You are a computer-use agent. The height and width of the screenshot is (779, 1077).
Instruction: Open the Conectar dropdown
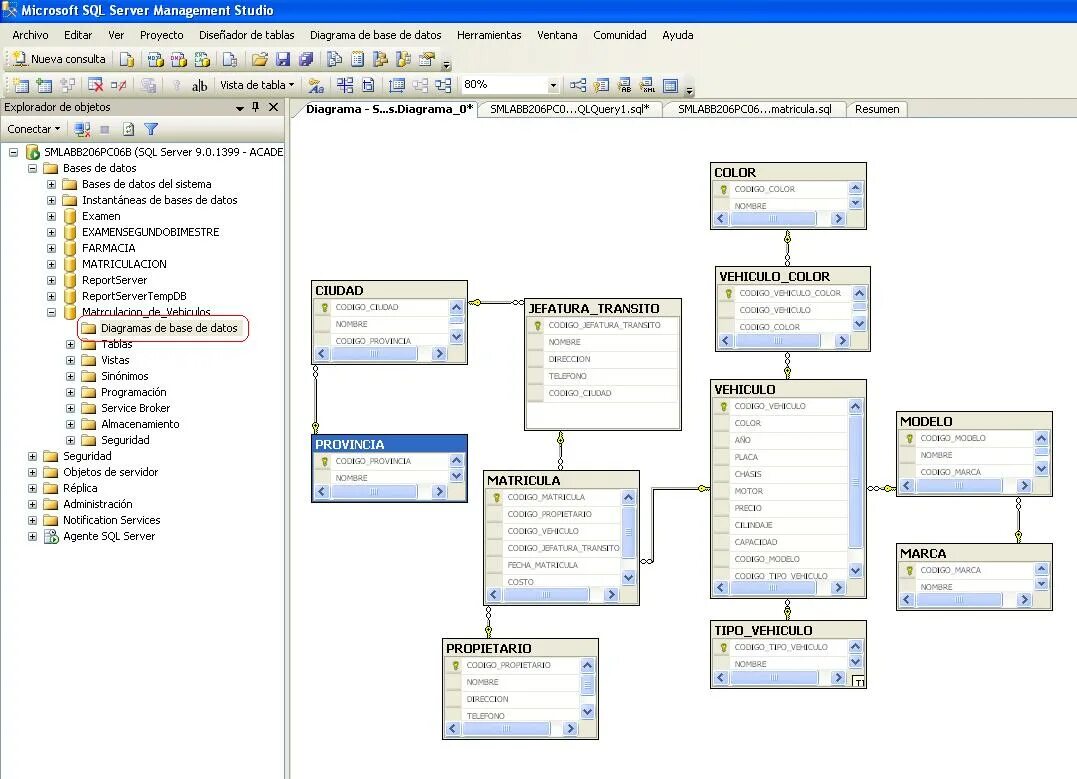coord(34,129)
